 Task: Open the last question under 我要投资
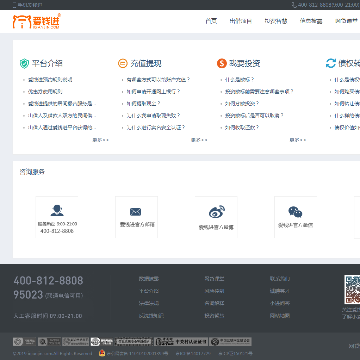[242, 128]
